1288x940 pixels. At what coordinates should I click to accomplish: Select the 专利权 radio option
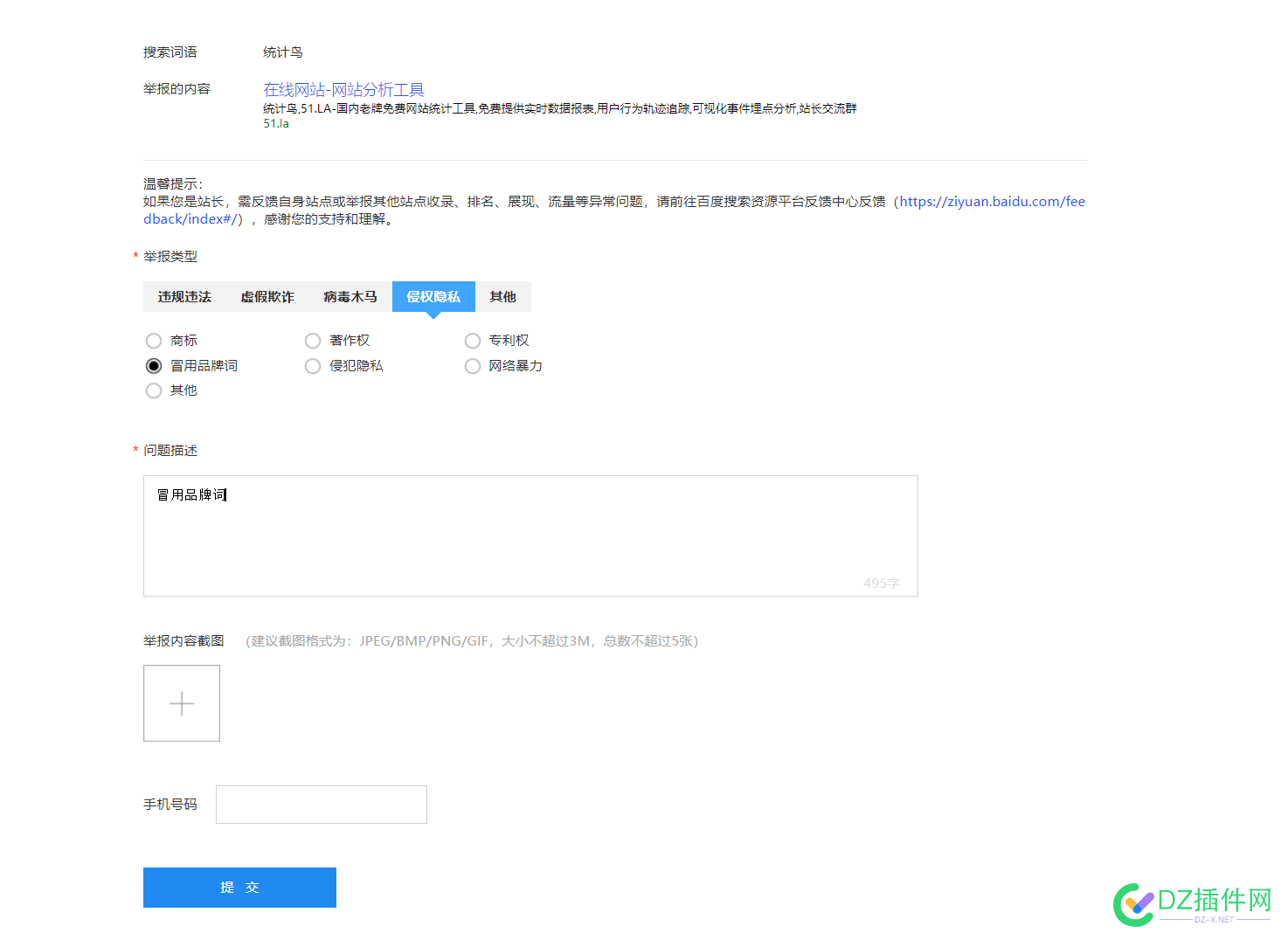pyautogui.click(x=473, y=341)
